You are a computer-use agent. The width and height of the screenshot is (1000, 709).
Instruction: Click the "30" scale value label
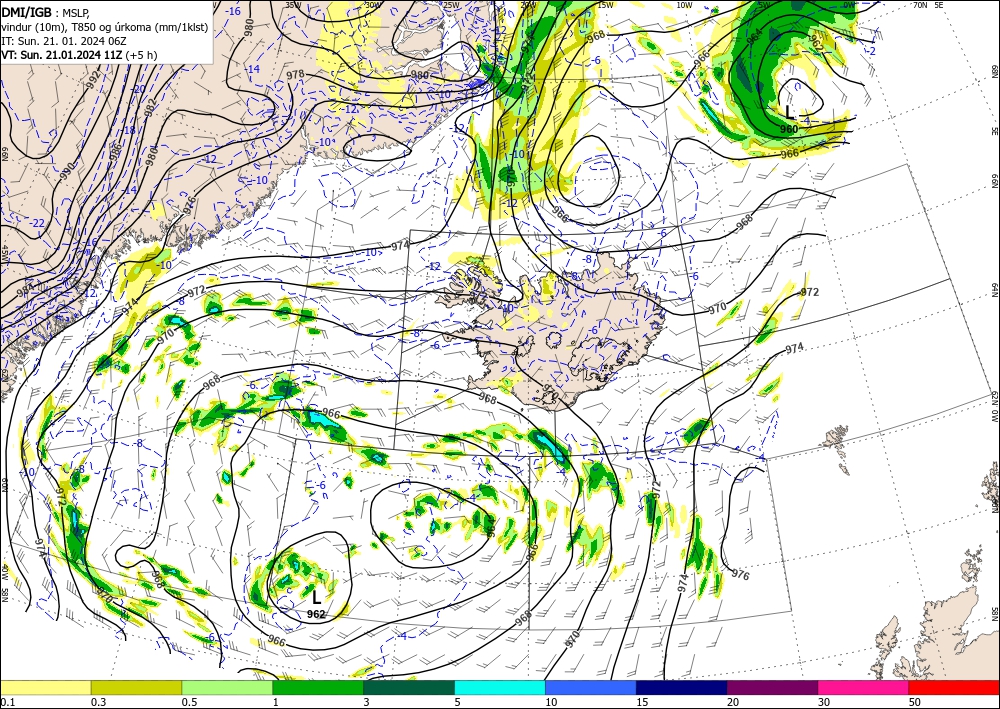point(824,702)
